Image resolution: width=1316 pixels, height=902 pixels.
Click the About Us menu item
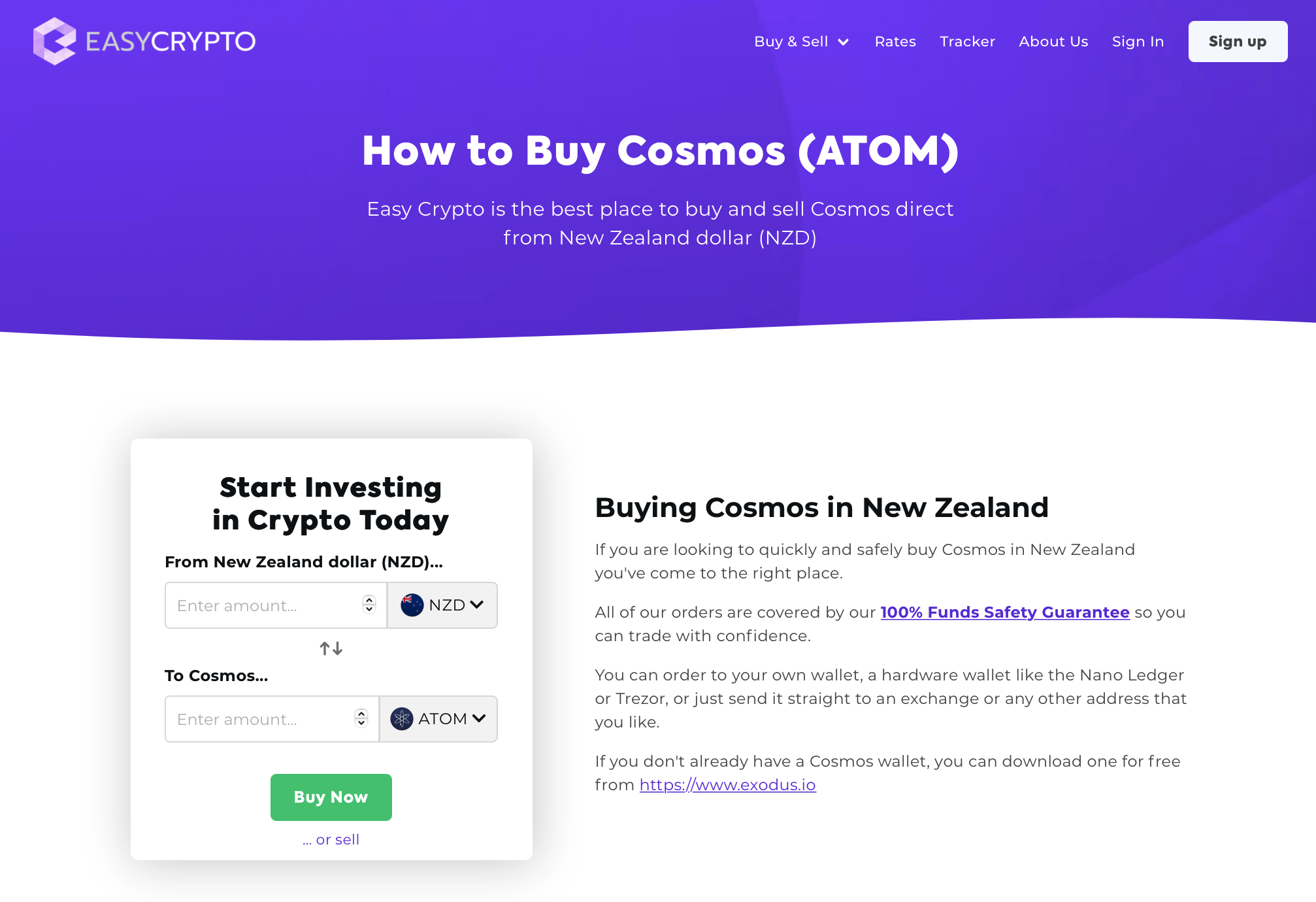click(1053, 41)
